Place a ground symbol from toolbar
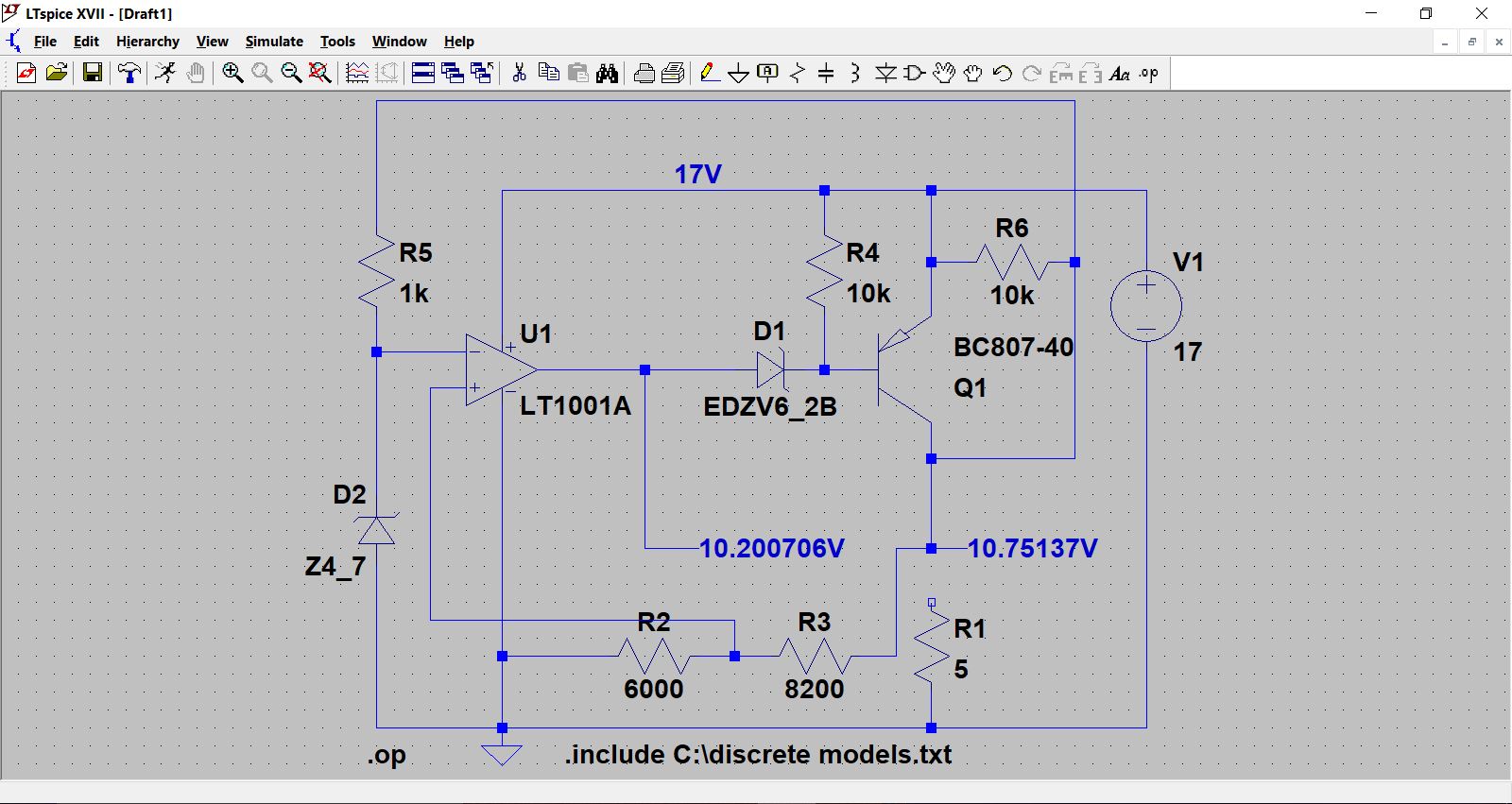This screenshot has width=1512, height=804. 739,73
